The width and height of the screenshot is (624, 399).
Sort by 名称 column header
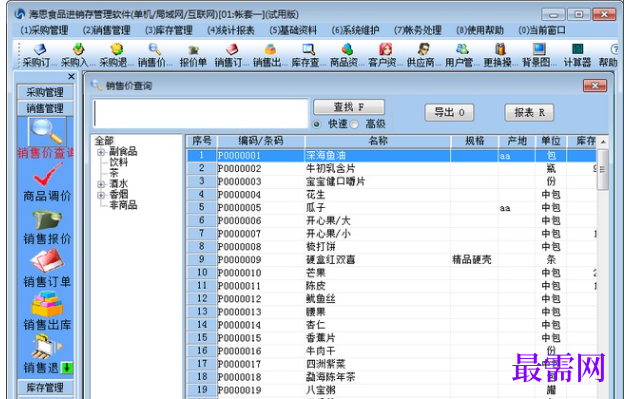coord(378,141)
